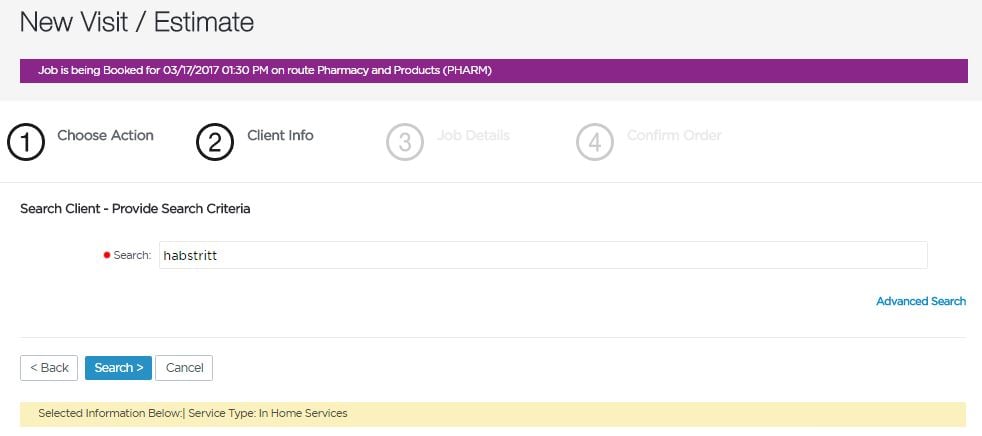Click the greyed-out step 4 circle

click(x=594, y=142)
